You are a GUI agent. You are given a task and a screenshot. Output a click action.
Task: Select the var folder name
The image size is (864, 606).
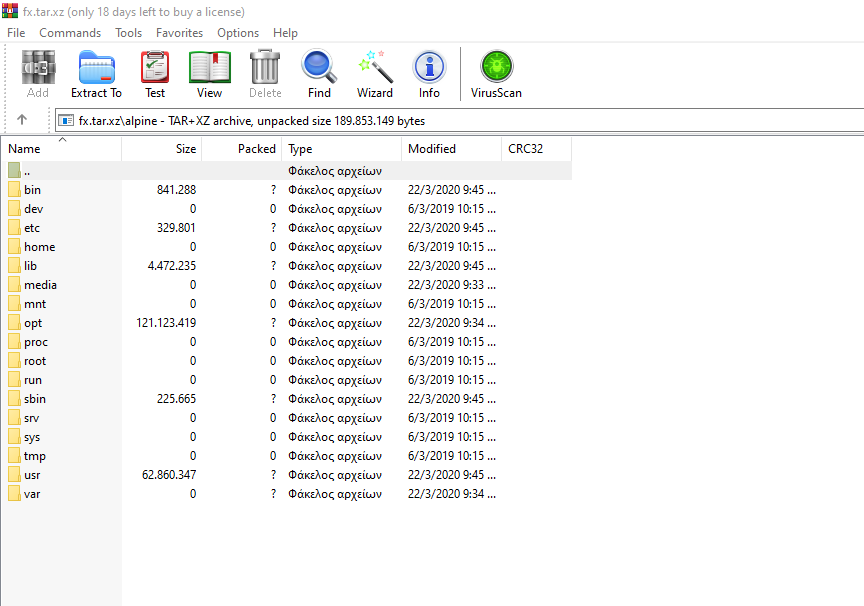coord(32,494)
